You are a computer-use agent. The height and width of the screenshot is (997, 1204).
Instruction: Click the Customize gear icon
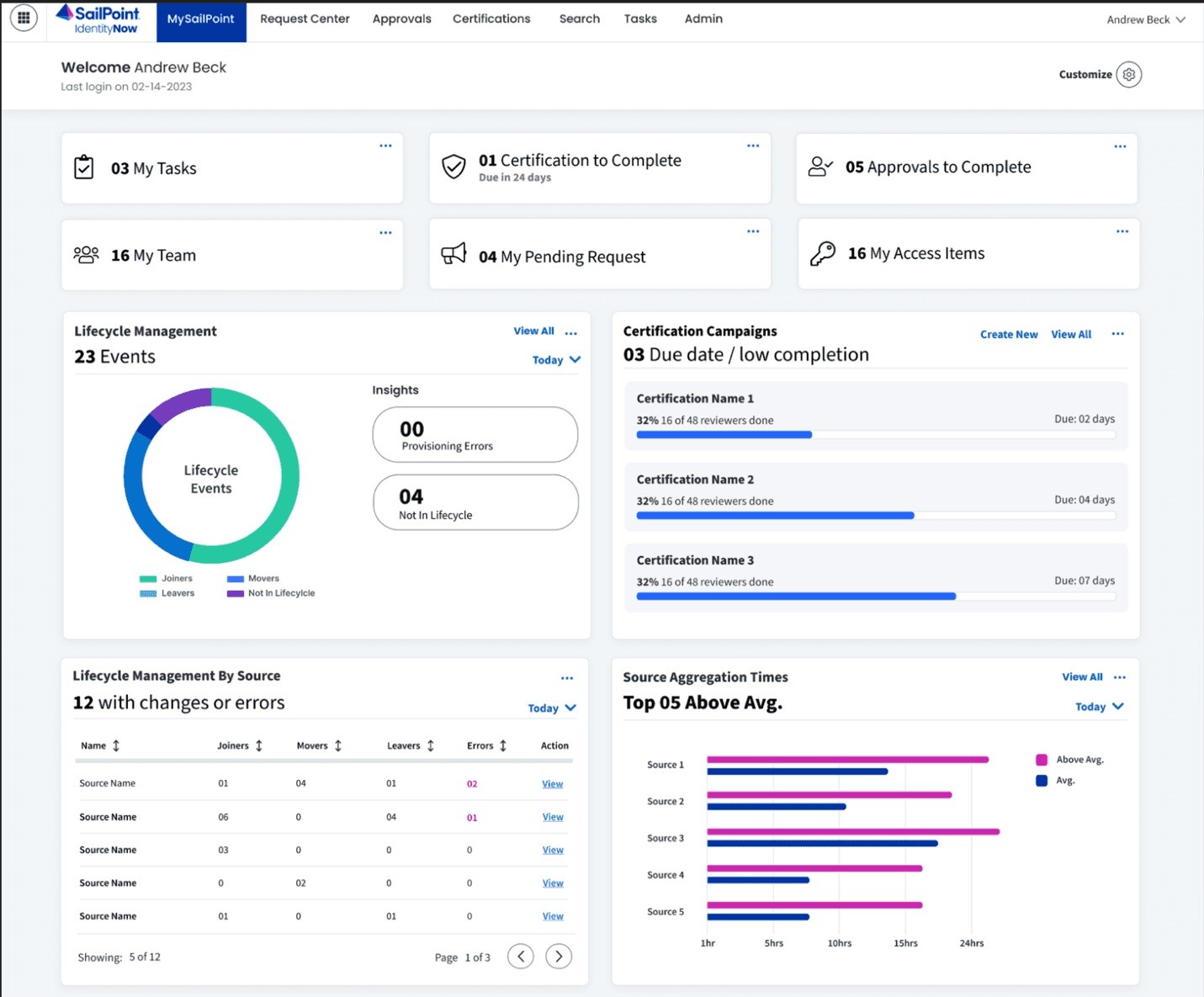[x=1129, y=75]
